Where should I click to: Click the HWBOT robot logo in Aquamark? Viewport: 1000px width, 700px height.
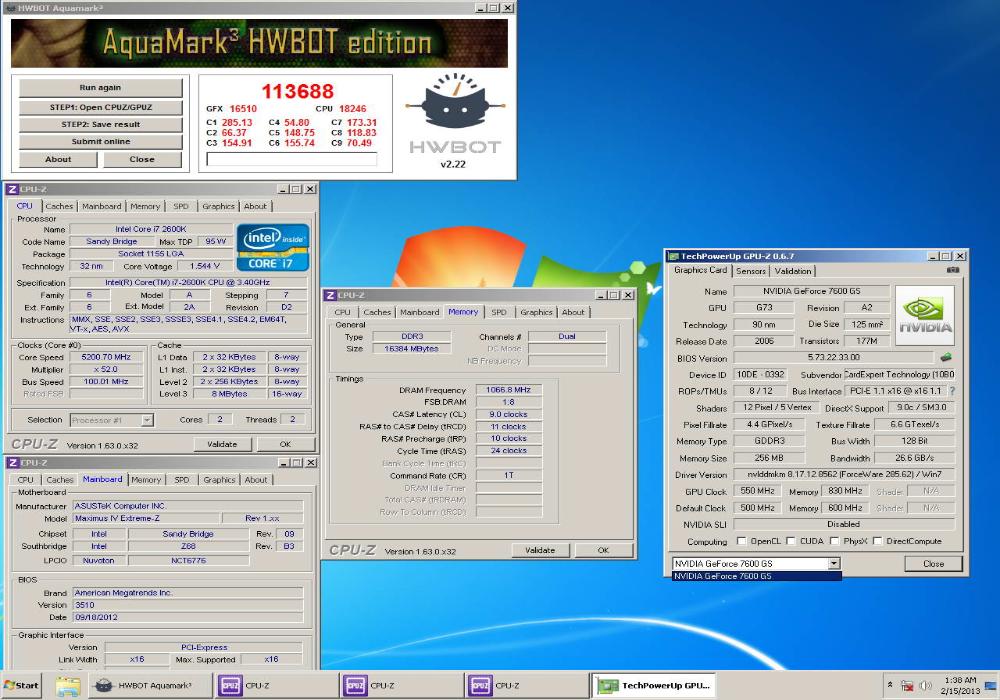(454, 102)
